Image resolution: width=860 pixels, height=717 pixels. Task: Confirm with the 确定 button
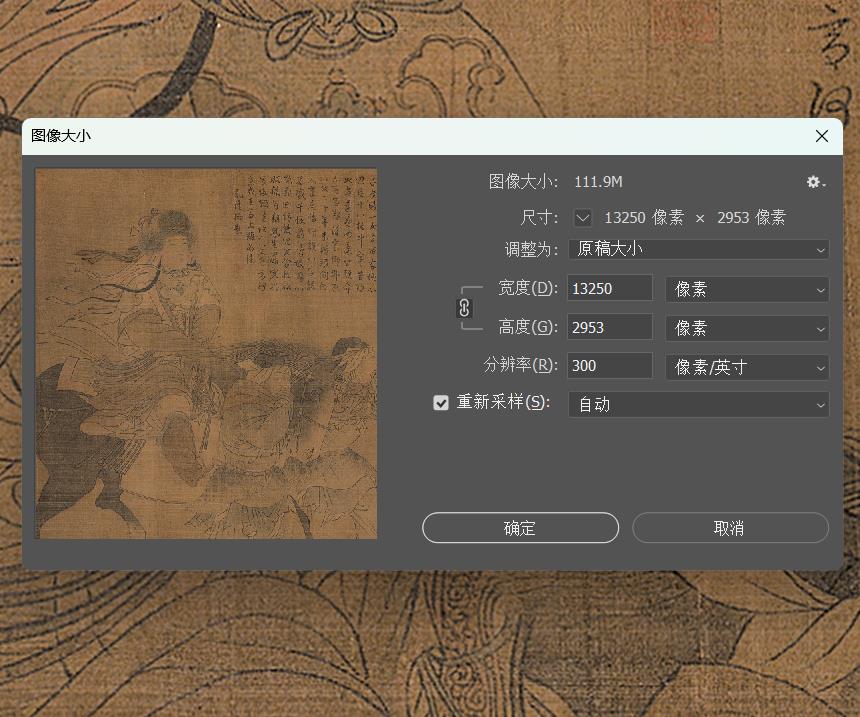pyautogui.click(x=520, y=528)
